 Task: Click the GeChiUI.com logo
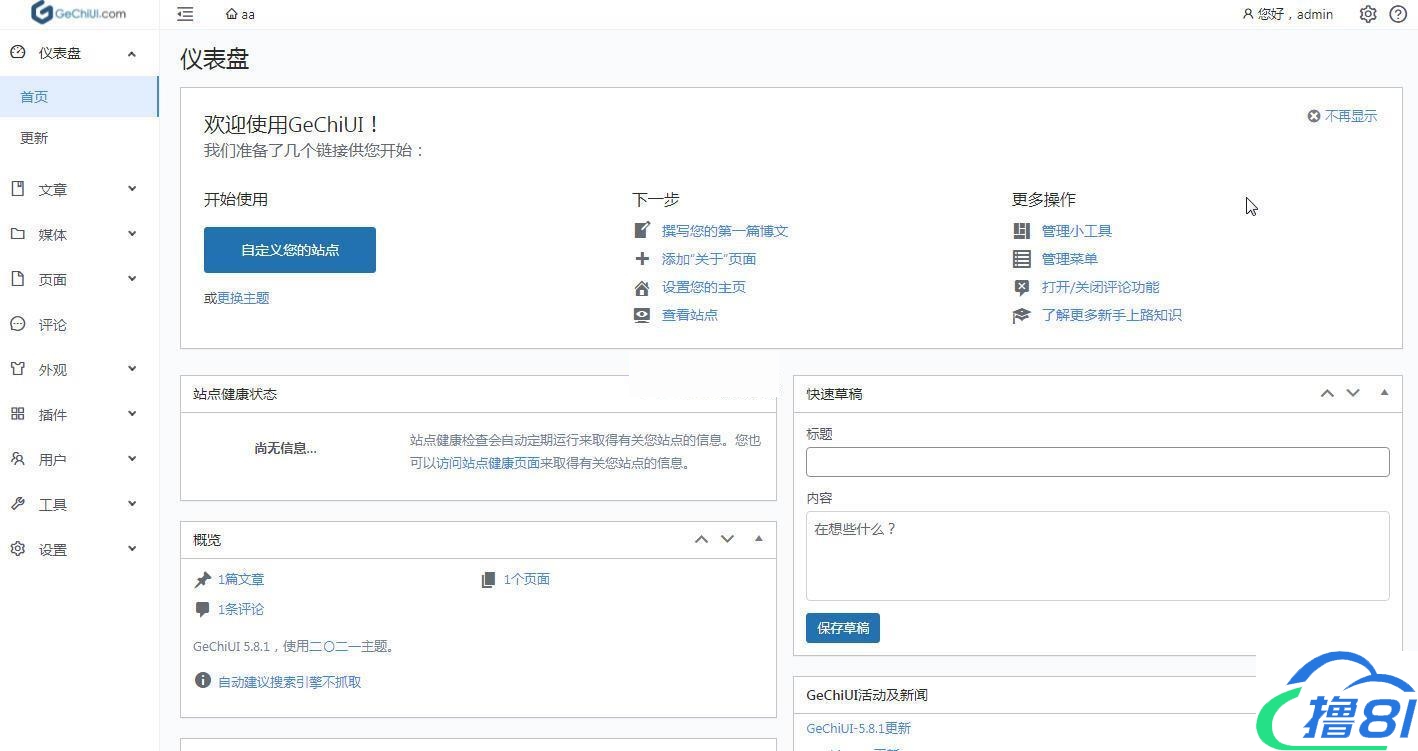(x=79, y=13)
